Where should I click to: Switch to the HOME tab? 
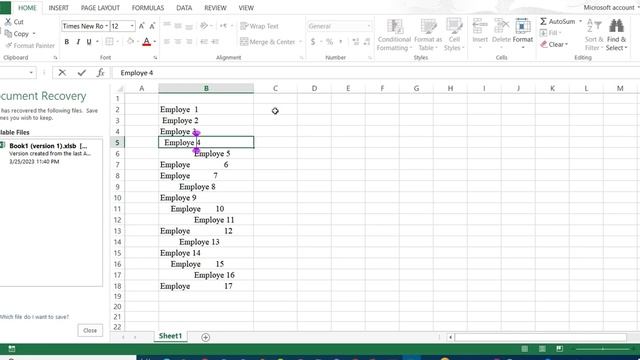tap(27, 8)
